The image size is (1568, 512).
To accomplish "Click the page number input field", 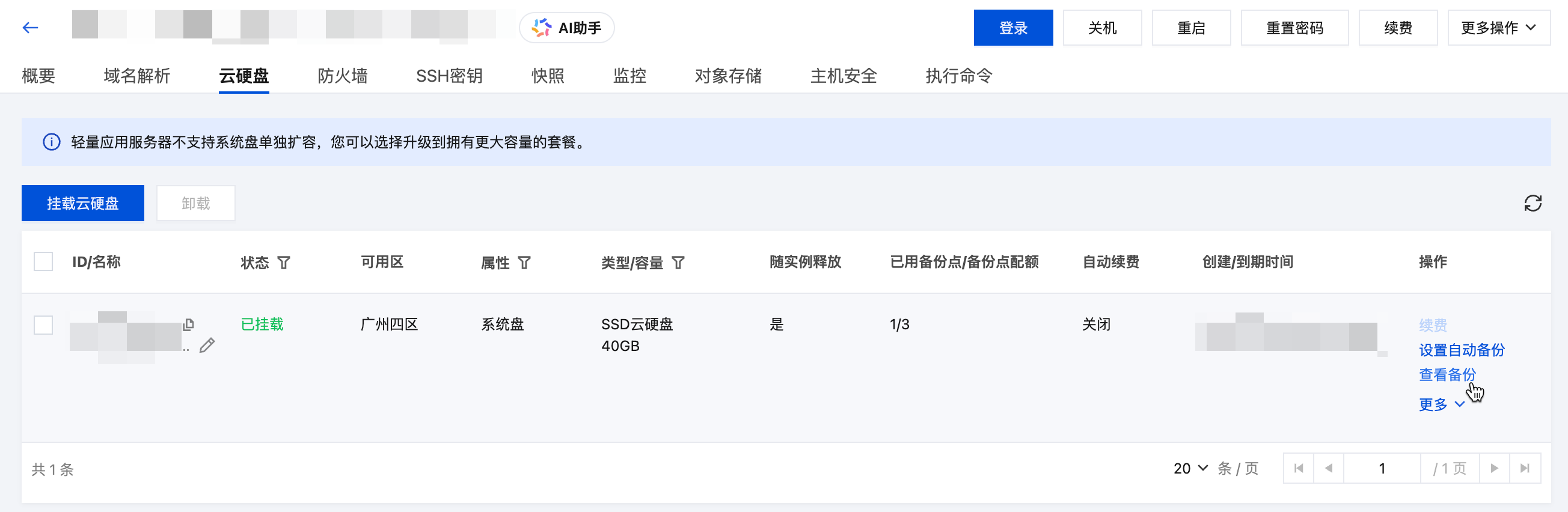I will click(x=1382, y=468).
